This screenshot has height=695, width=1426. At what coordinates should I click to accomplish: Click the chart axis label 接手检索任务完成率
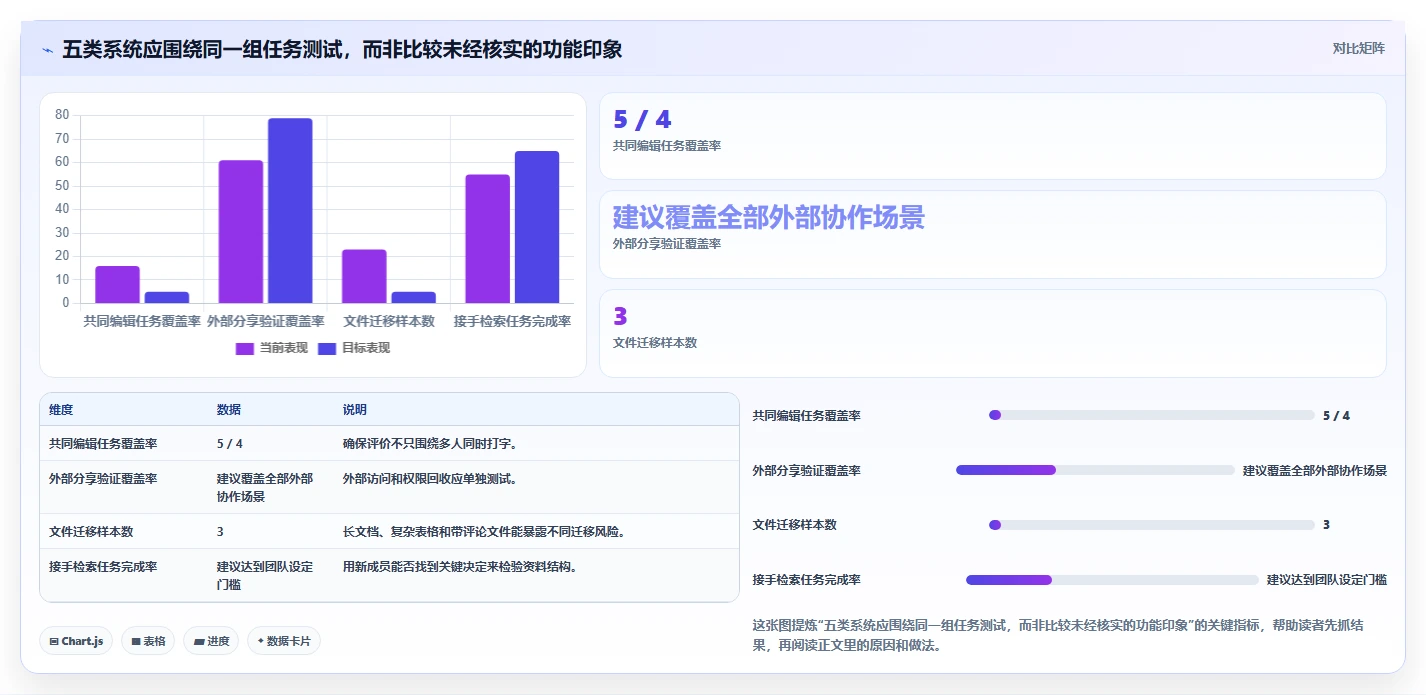[x=512, y=322]
